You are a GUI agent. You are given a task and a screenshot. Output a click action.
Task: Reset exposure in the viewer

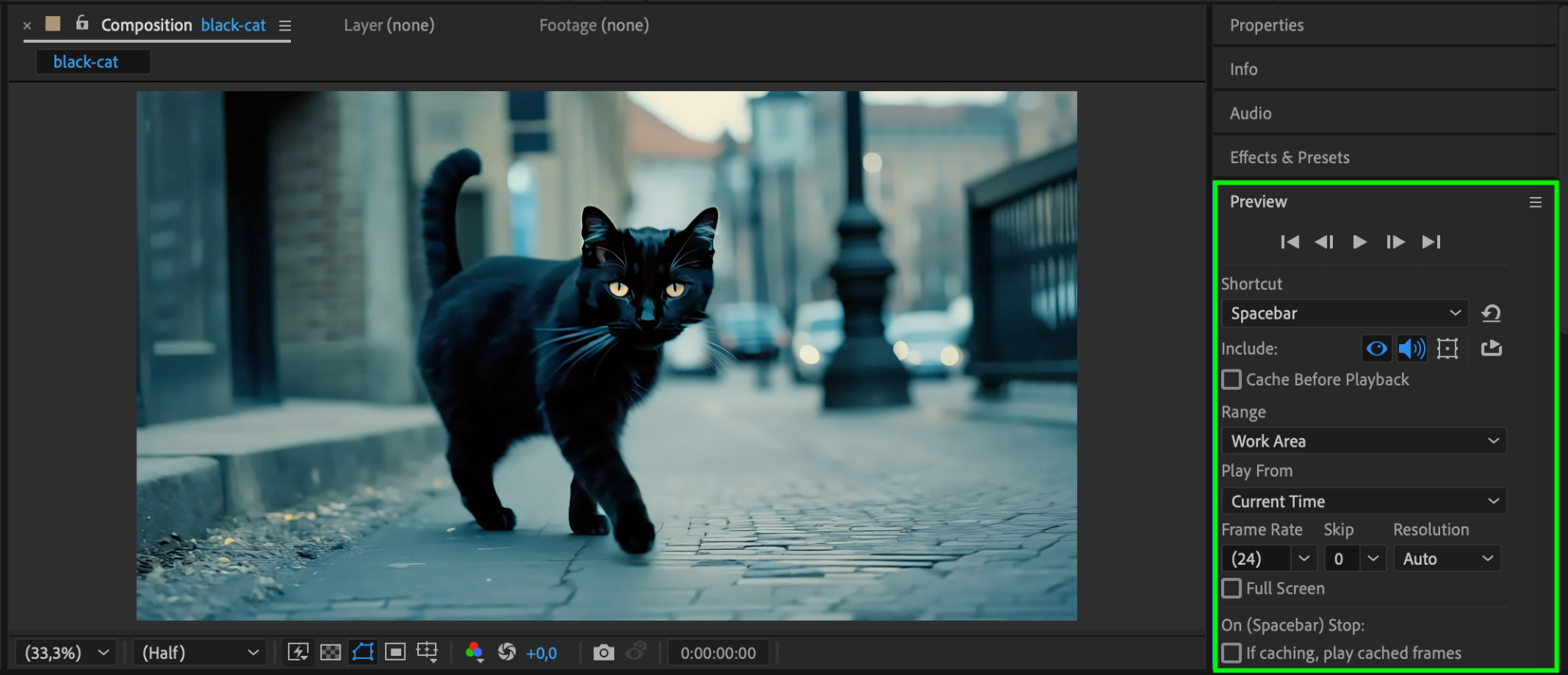tap(506, 652)
